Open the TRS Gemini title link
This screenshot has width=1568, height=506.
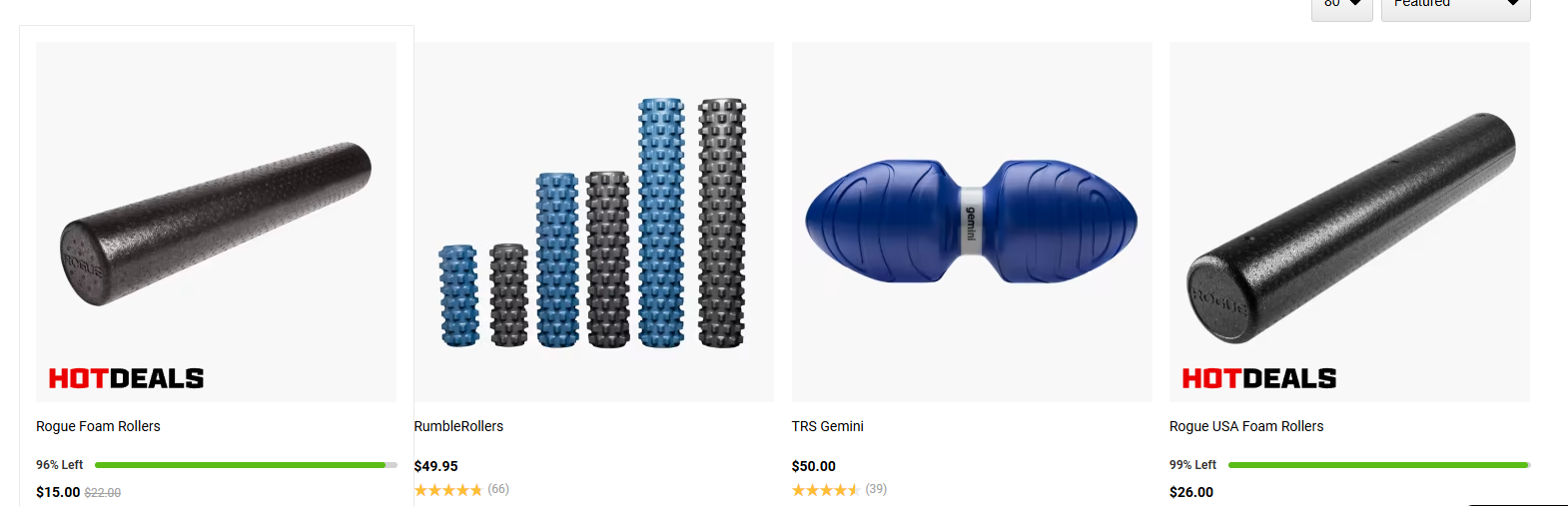click(x=827, y=426)
